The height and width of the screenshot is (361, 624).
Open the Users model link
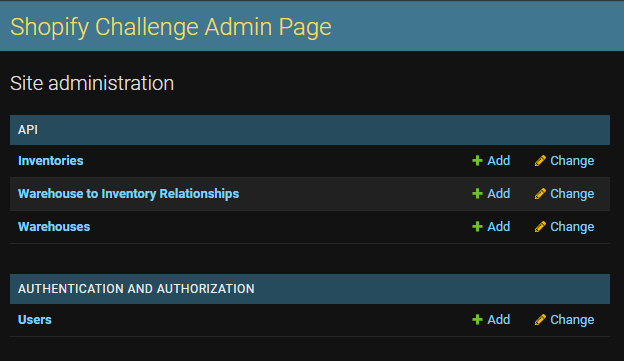35,320
